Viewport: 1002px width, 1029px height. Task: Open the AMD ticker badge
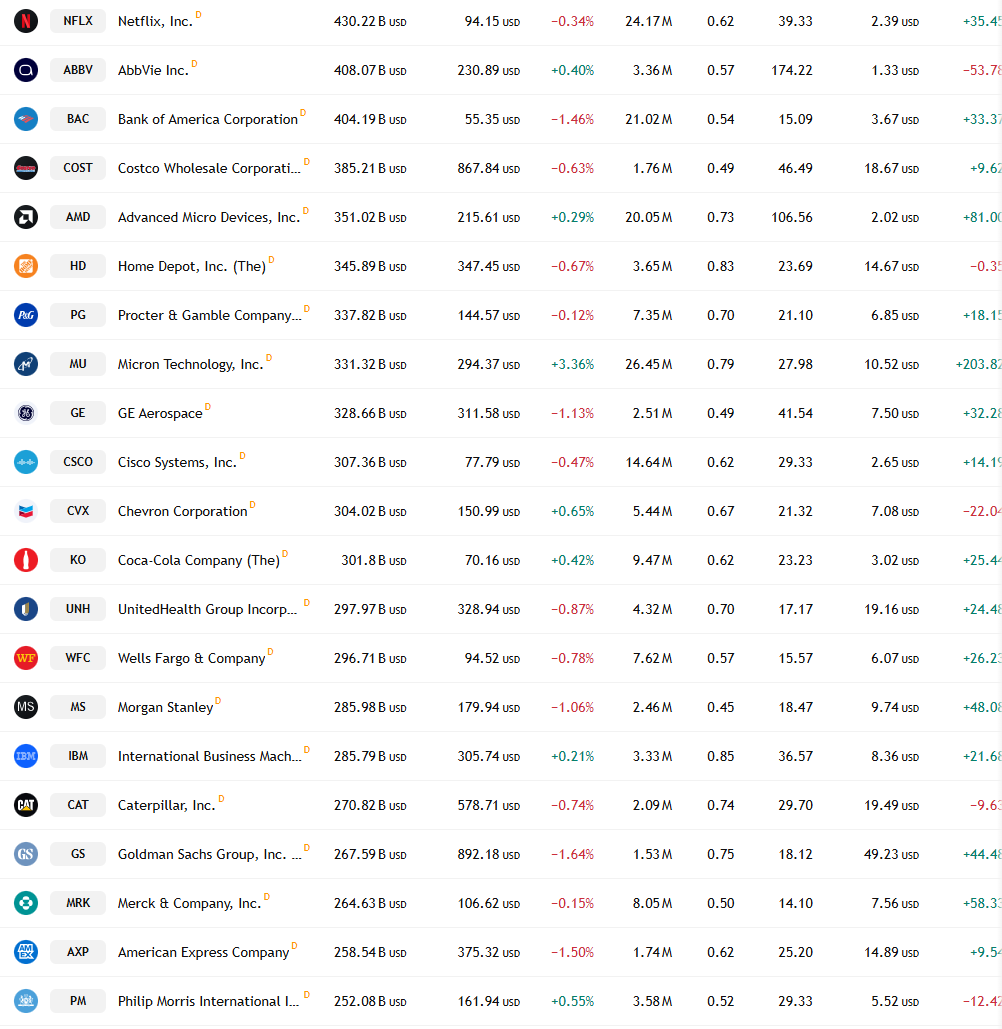(x=78, y=217)
